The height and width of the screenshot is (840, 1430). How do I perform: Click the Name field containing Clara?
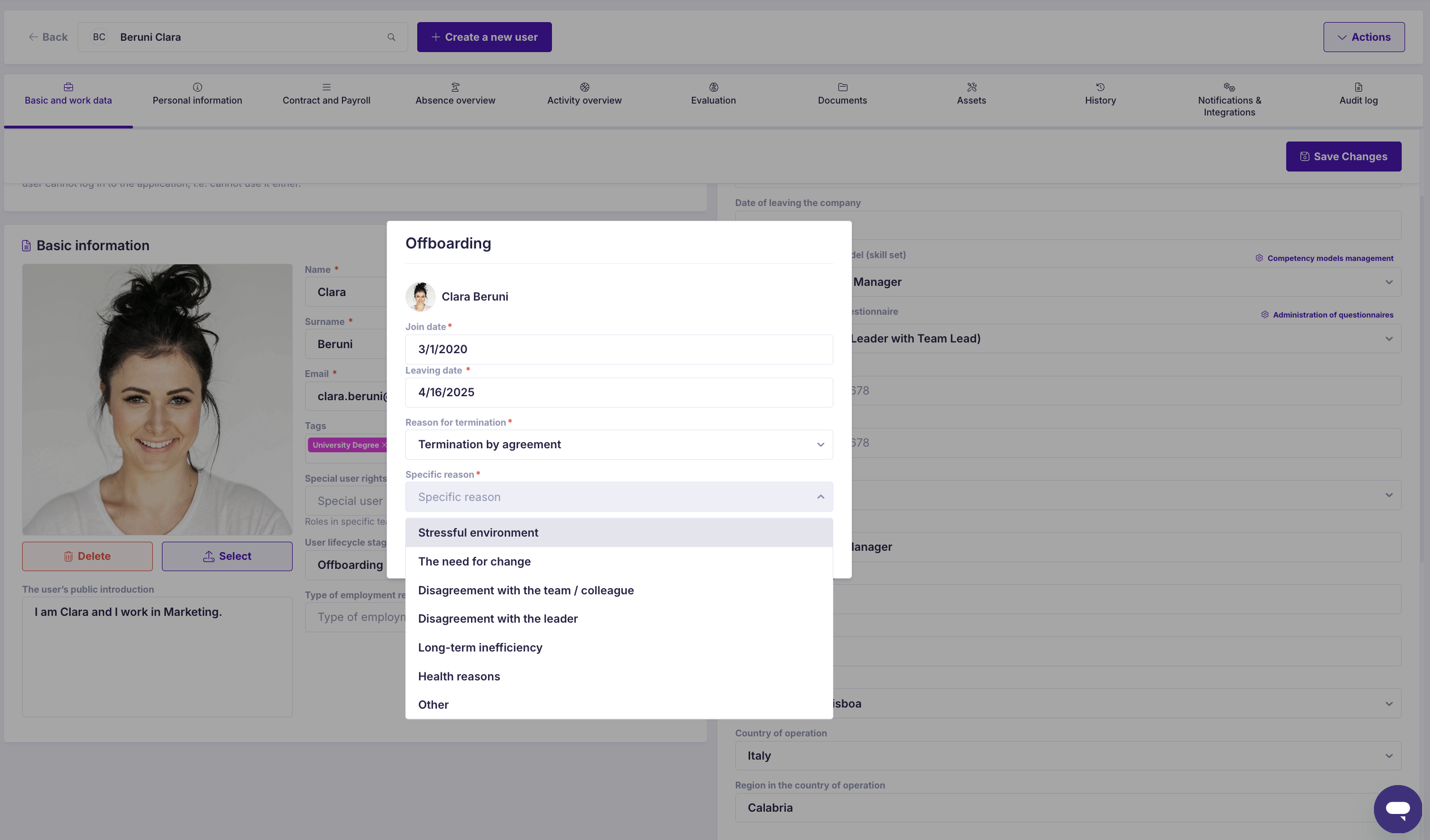pyautogui.click(x=346, y=292)
